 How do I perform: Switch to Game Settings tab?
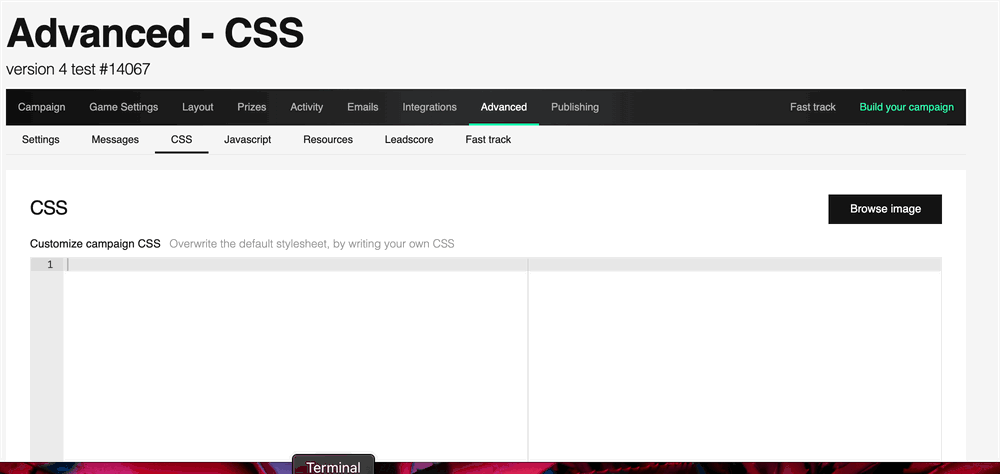click(x=123, y=107)
